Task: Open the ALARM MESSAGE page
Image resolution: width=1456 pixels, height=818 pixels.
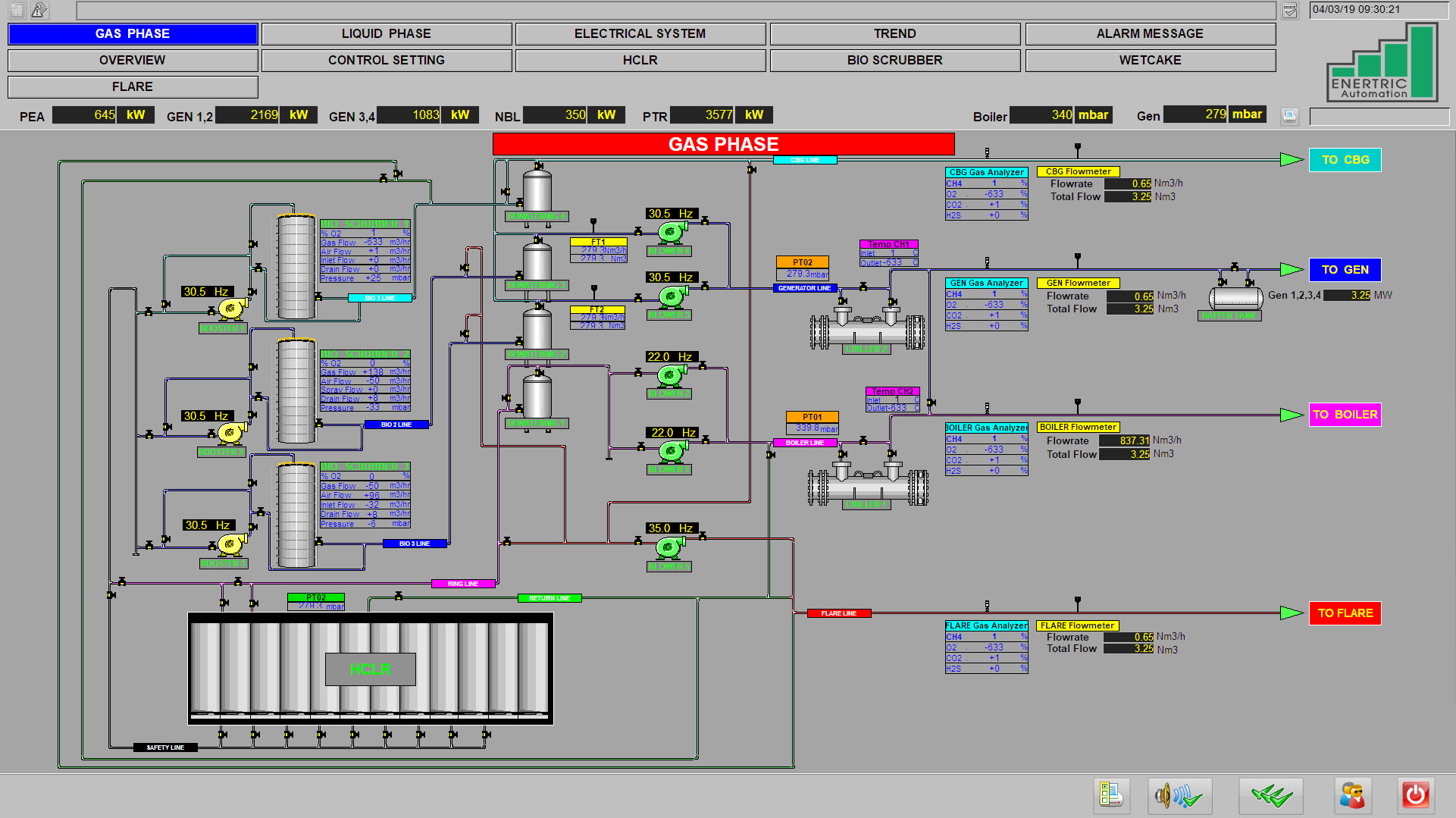Action: coord(1149,34)
